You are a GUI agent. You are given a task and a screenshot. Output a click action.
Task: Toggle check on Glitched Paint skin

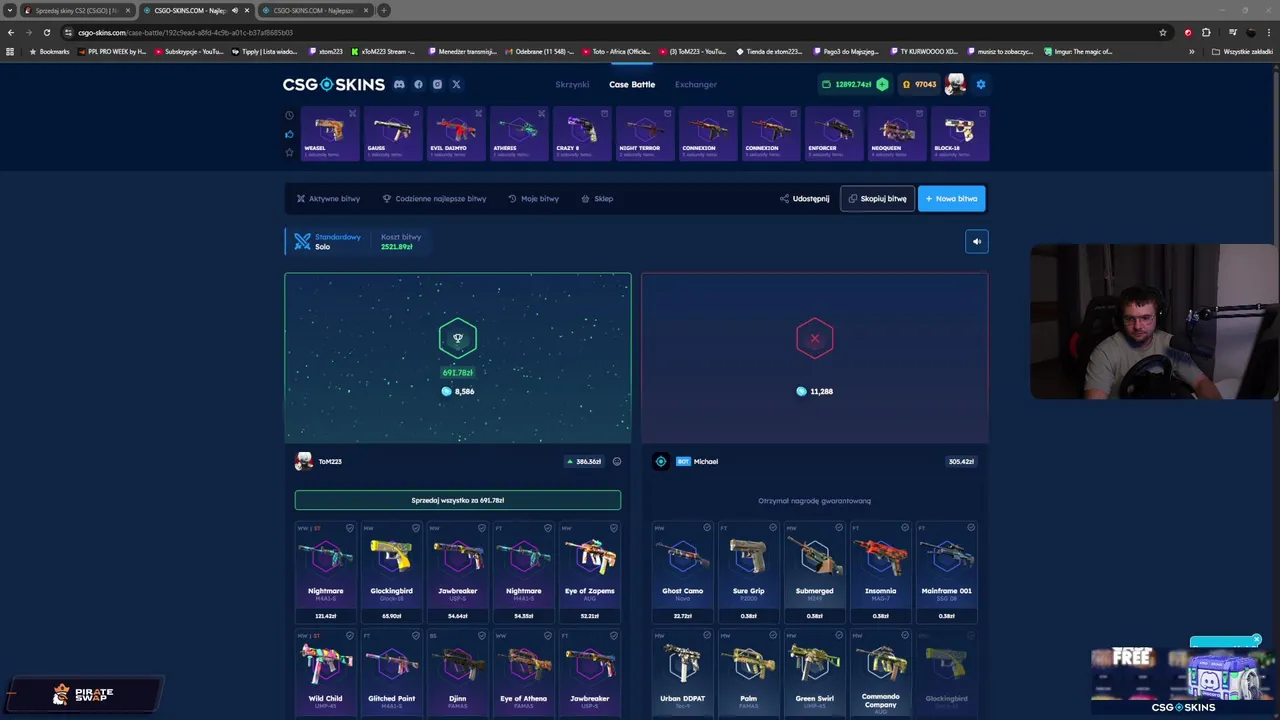click(415, 635)
